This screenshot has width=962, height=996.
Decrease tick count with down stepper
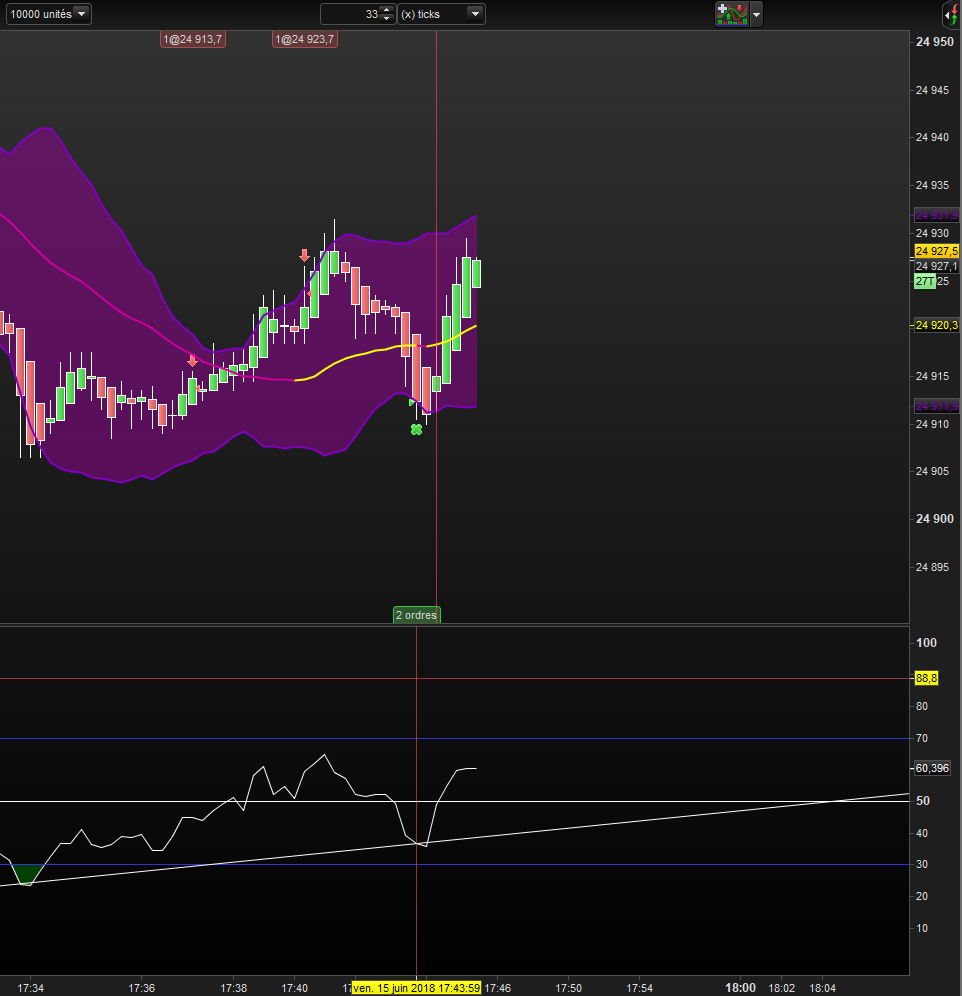(387, 18)
